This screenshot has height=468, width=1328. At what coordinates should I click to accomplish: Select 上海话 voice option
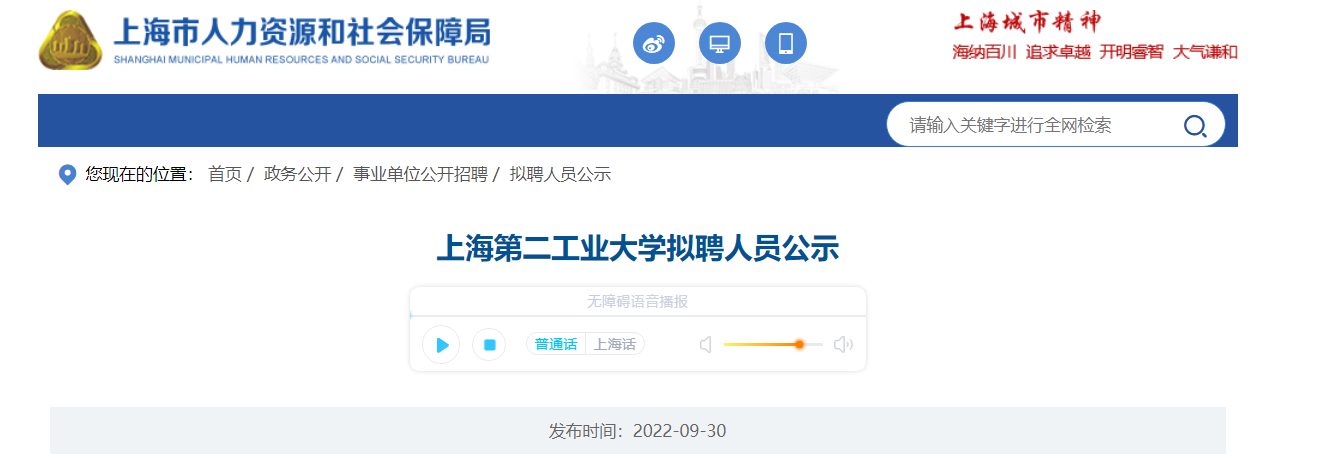point(615,344)
